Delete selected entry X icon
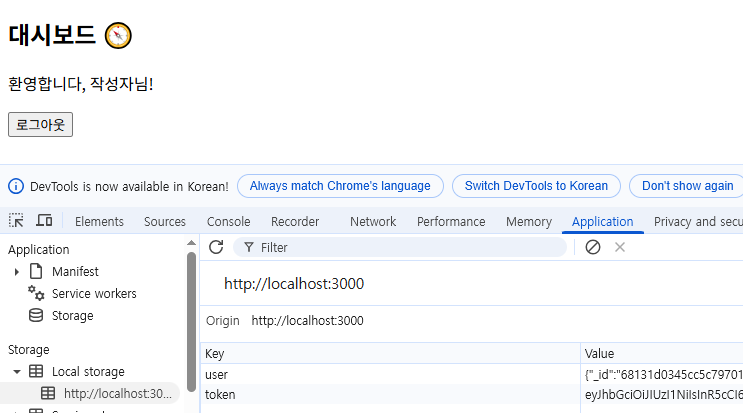Image resolution: width=743 pixels, height=413 pixels. point(620,247)
